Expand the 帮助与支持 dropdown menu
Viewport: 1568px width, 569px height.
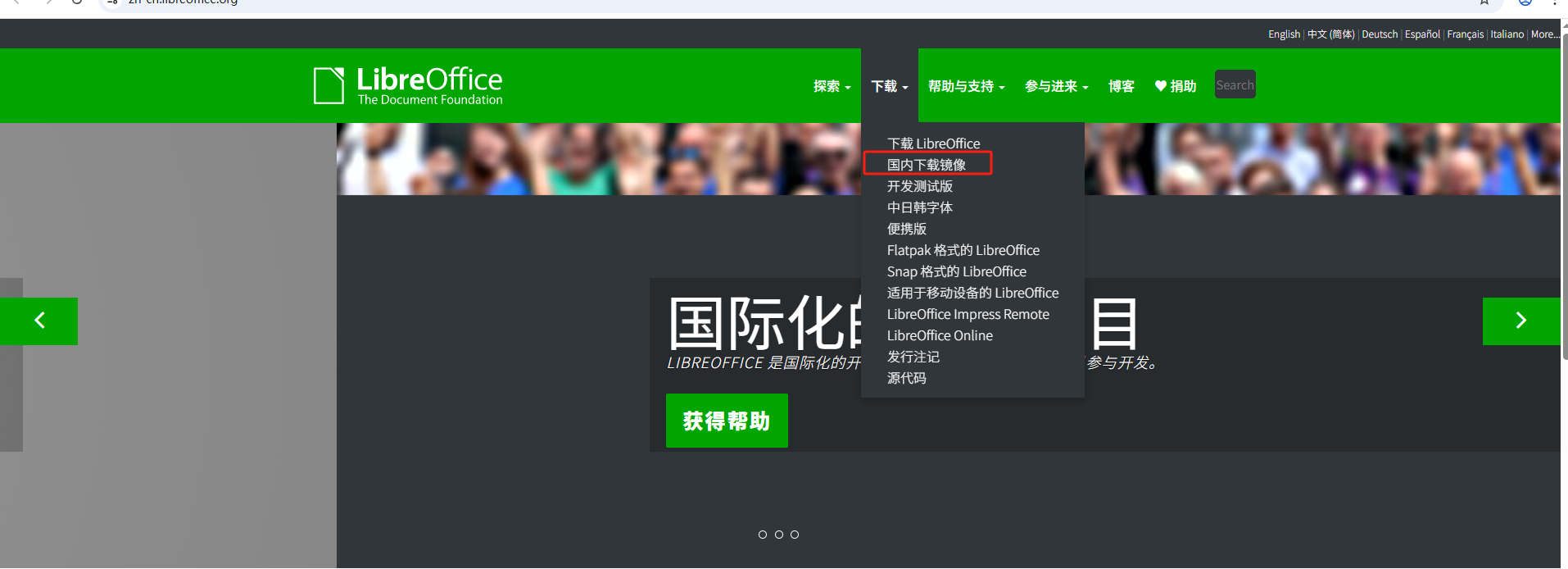click(967, 86)
